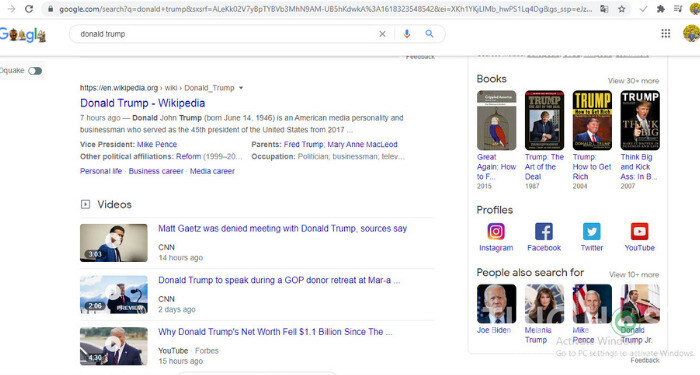Open Donald Trump - Wikipedia result
The height and width of the screenshot is (375, 700).
pyautogui.click(x=142, y=103)
